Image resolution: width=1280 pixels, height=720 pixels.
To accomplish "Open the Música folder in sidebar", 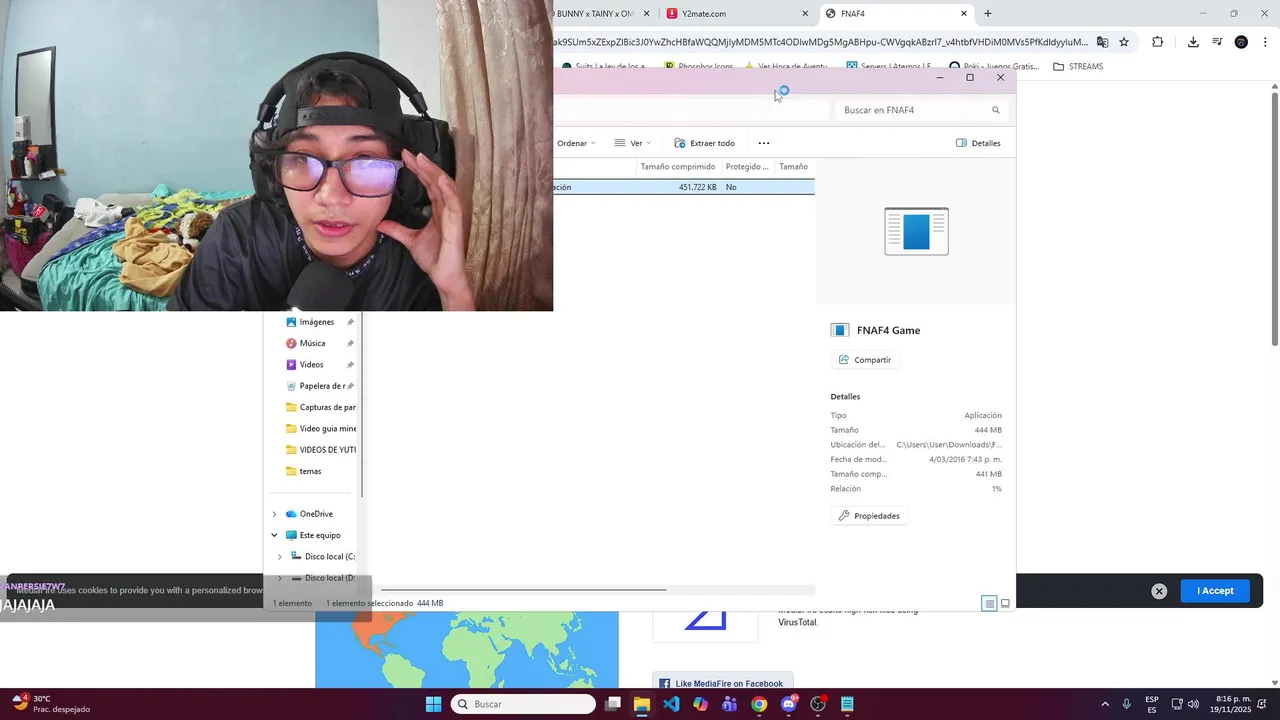I will point(310,343).
